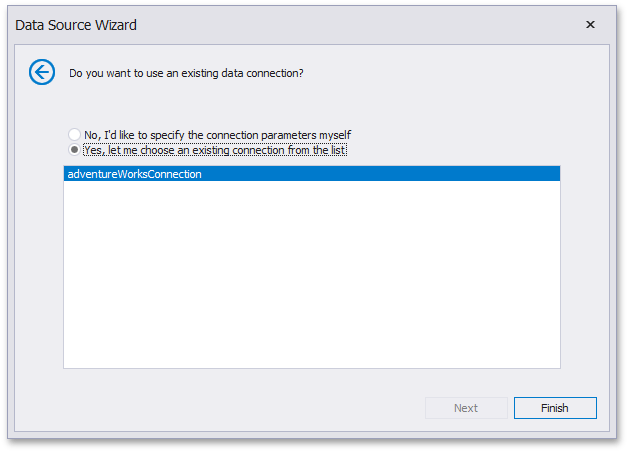Click empty area of the connection list
This screenshot has width=630, height=454.
click(312, 274)
